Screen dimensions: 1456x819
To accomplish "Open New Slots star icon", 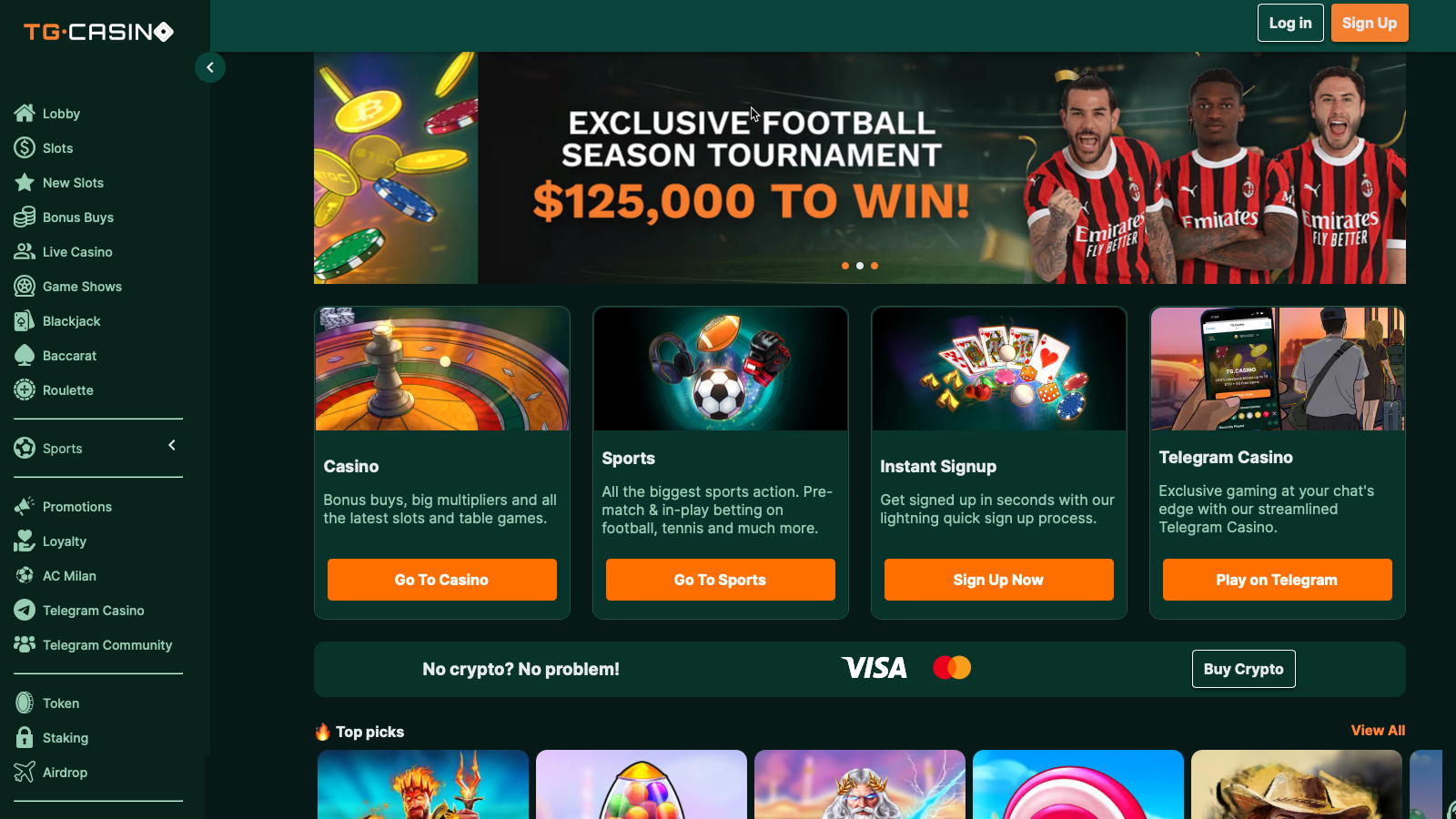I will pos(25,182).
